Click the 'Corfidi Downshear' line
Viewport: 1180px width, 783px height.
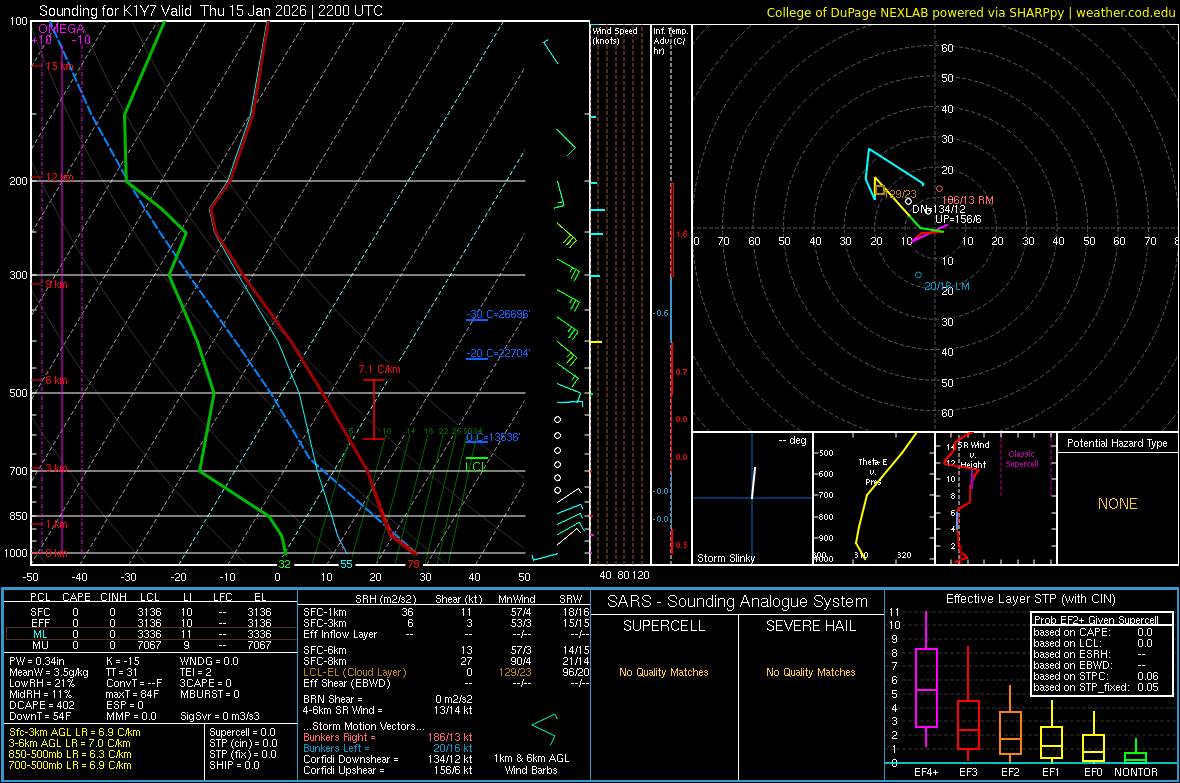coord(388,759)
